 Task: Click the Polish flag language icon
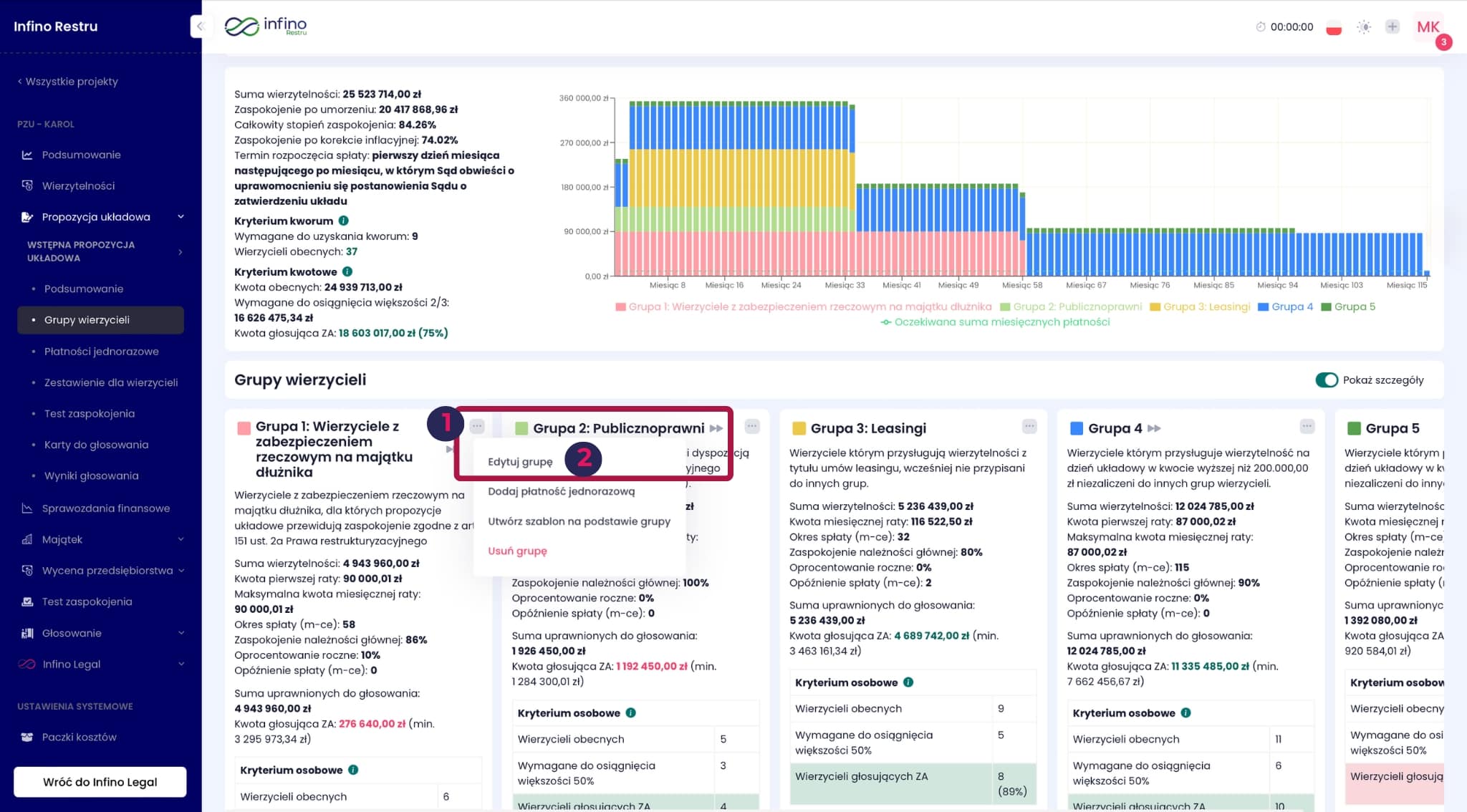point(1333,27)
